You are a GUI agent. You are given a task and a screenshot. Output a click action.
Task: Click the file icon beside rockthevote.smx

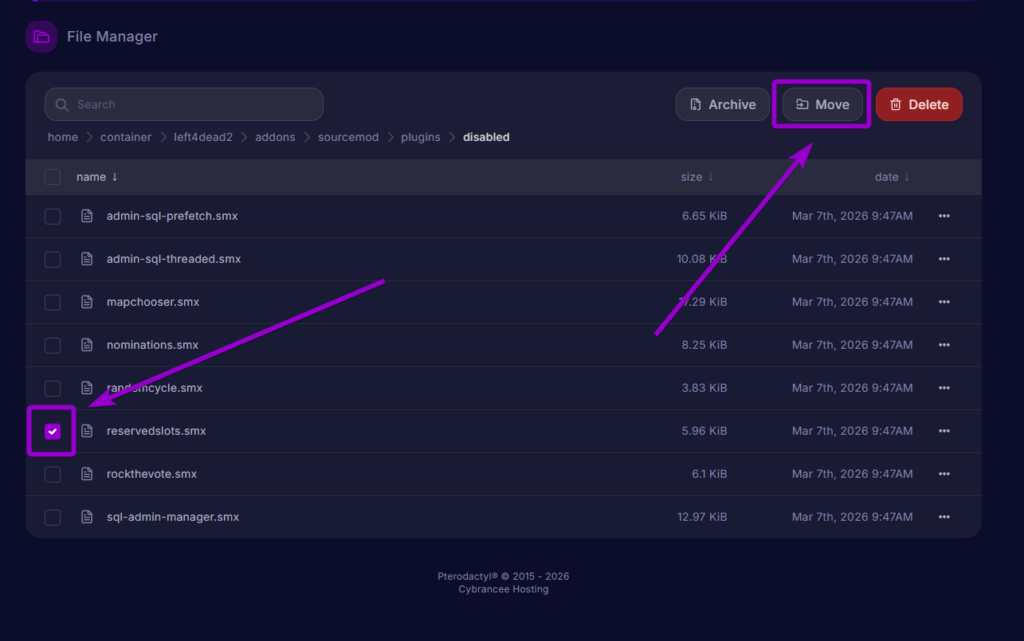(x=86, y=473)
